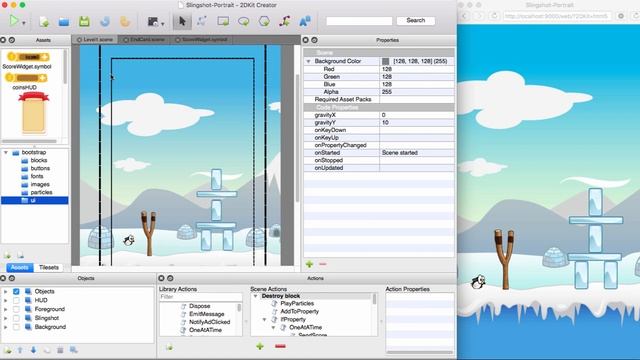Click the gravityY value field
This screenshot has width=640, height=360.
(417, 122)
